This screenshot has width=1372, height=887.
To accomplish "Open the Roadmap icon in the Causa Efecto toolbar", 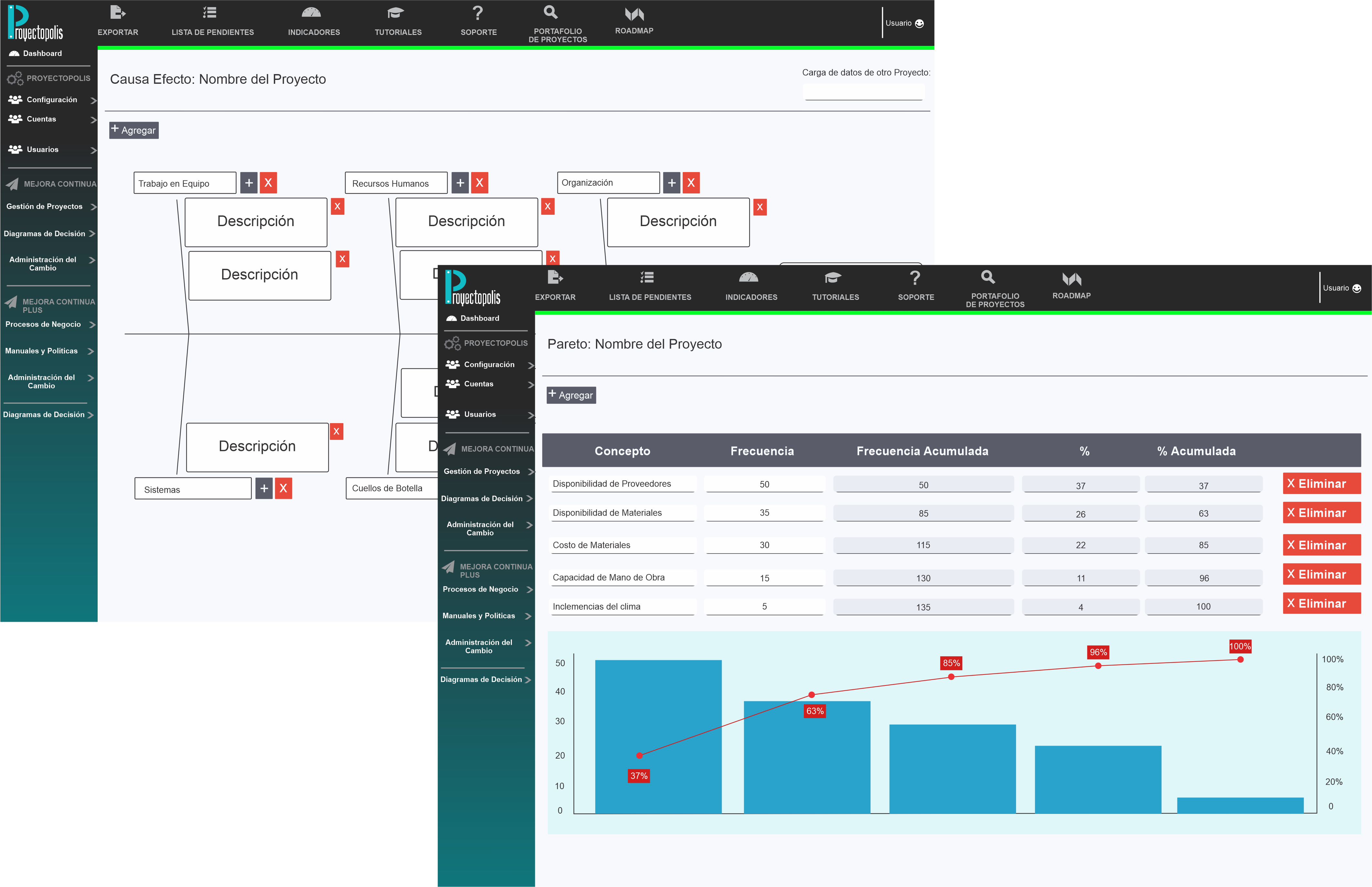I will [634, 15].
